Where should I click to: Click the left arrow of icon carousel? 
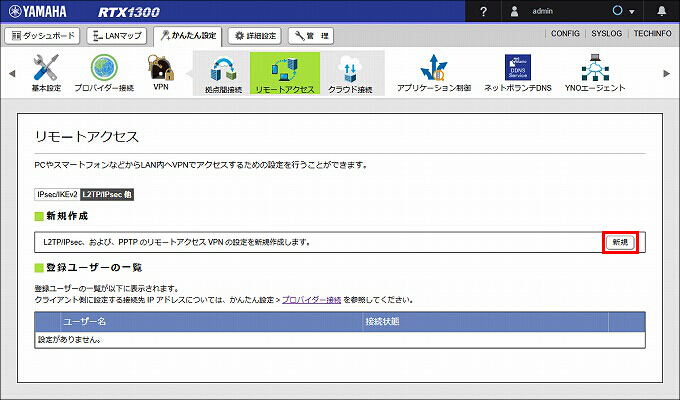[12, 73]
